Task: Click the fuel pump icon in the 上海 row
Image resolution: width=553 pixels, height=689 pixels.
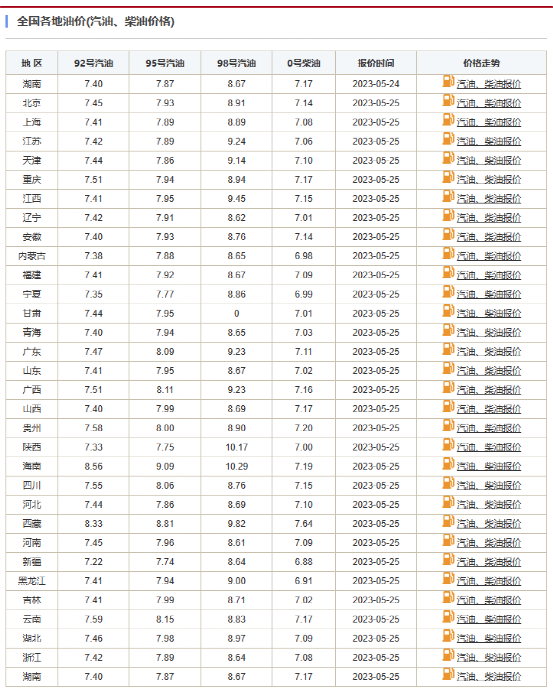Action: 448,120
